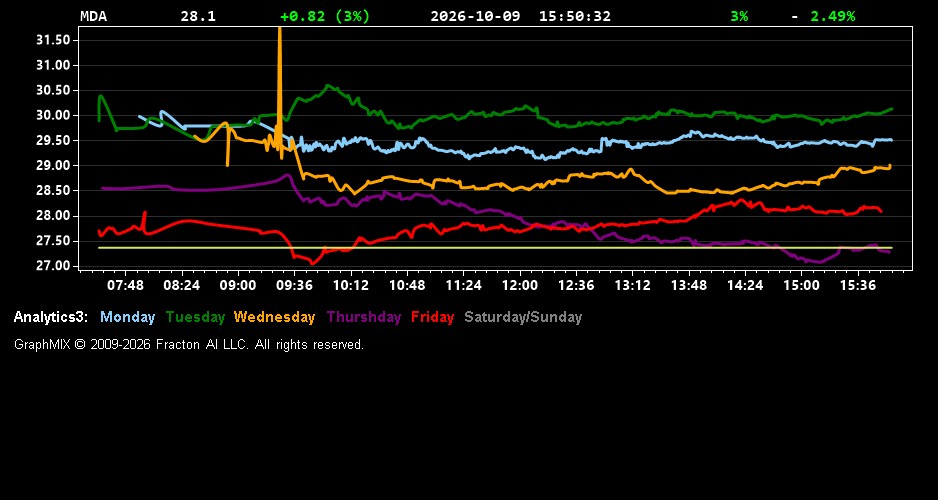938x500 pixels.
Task: Click the 29.00 y-axis label
Action: (54, 166)
